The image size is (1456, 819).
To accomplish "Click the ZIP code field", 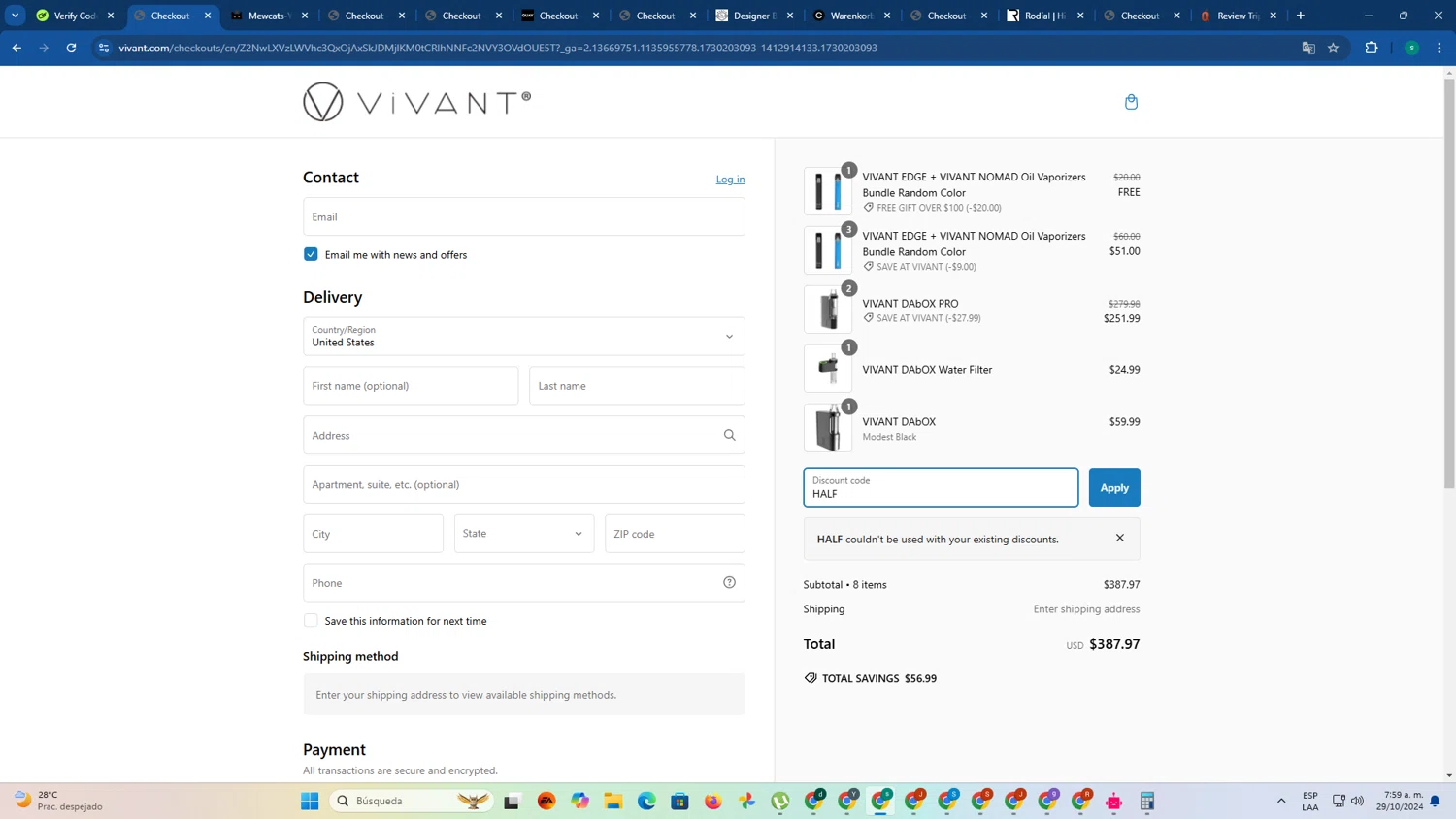I will click(x=675, y=534).
